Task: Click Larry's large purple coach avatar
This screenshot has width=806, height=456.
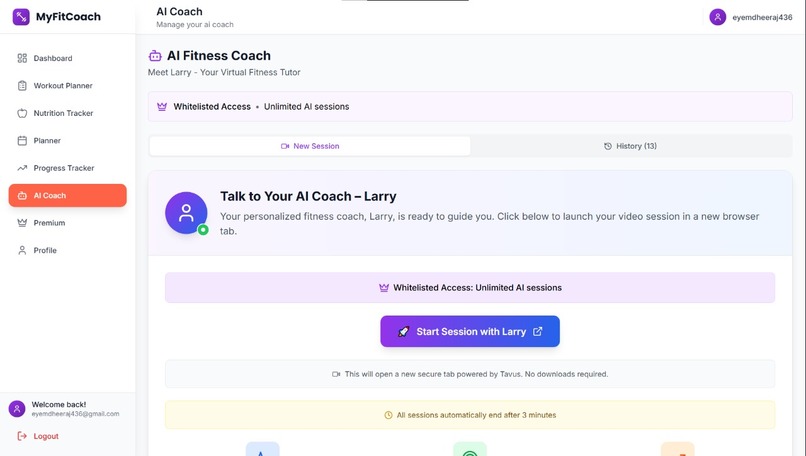Action: click(x=186, y=213)
